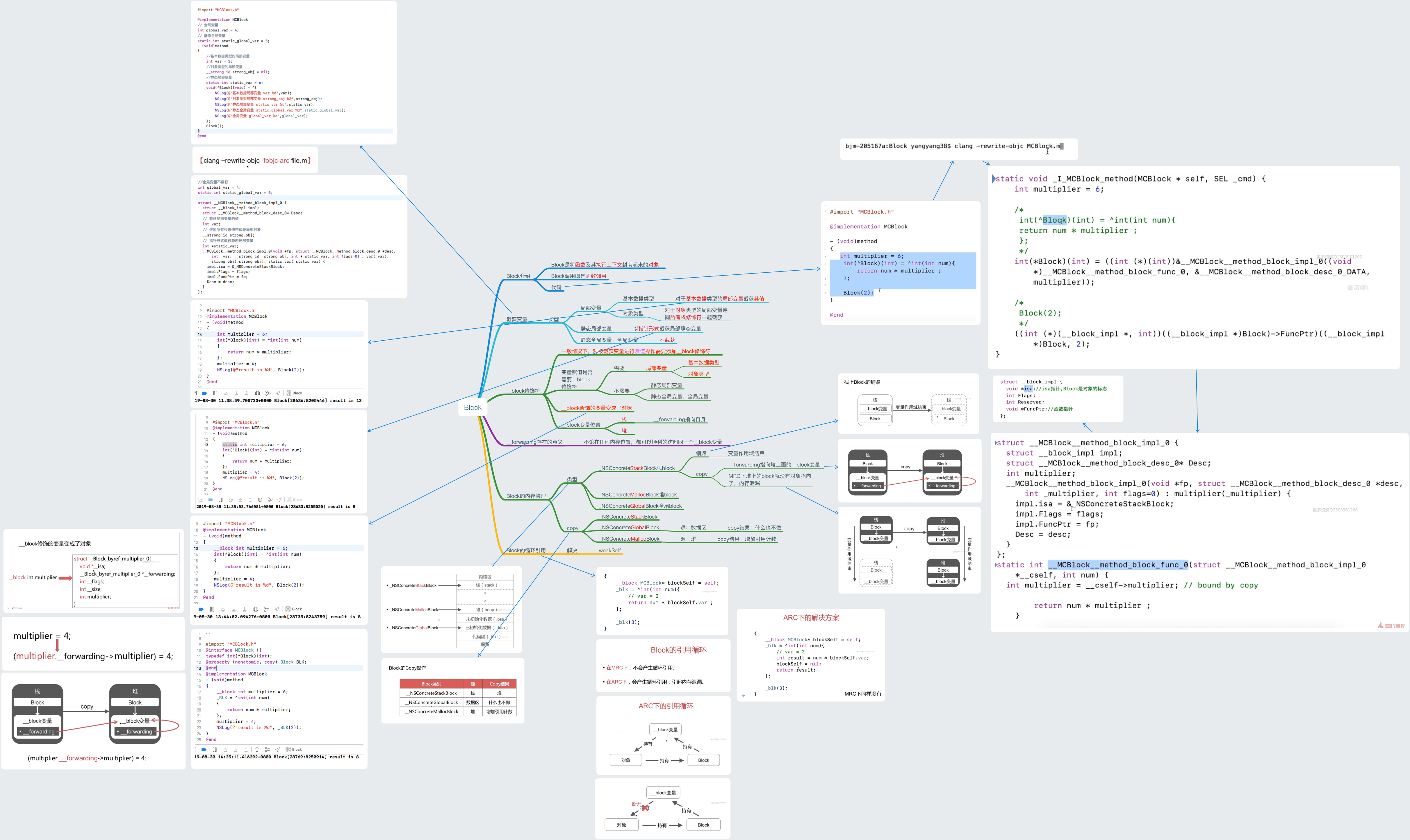1410x840 pixels.
Task: Select the yellow 'Block的循环引用' branch
Action: [x=525, y=550]
